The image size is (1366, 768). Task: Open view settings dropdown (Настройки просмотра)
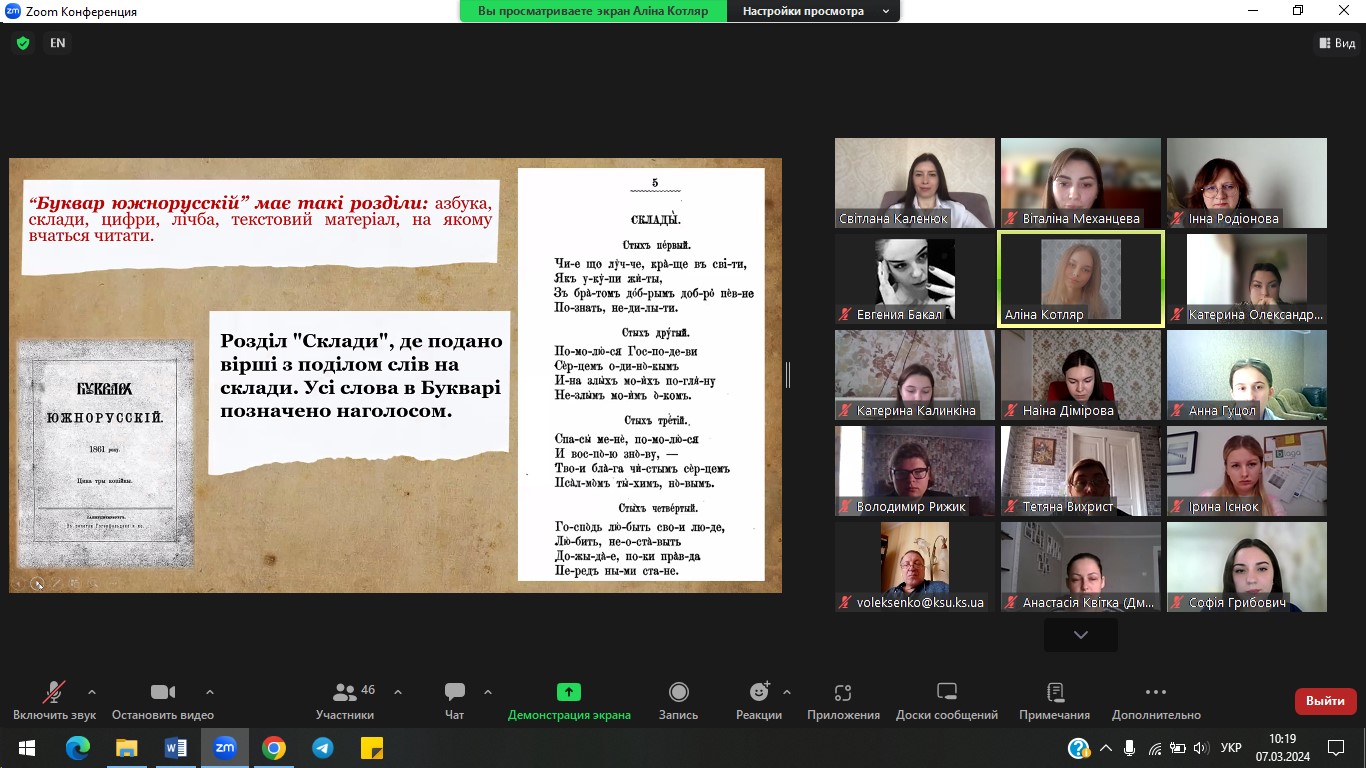pyautogui.click(x=813, y=11)
